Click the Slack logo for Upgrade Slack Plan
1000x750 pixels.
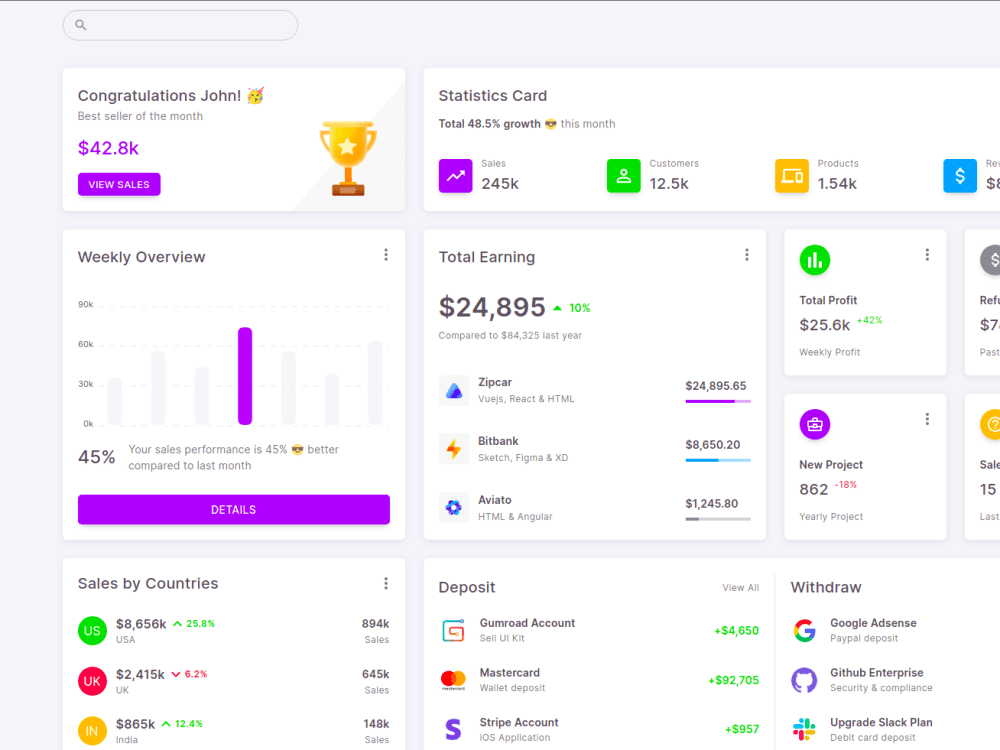pos(804,729)
